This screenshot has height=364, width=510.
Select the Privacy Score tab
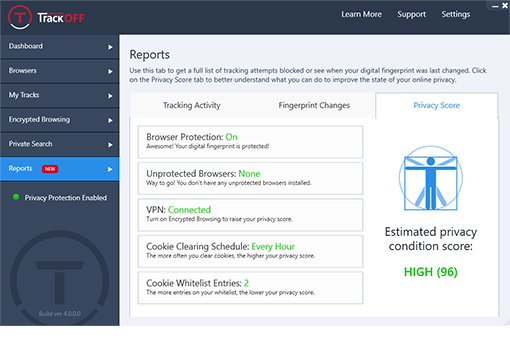437,105
